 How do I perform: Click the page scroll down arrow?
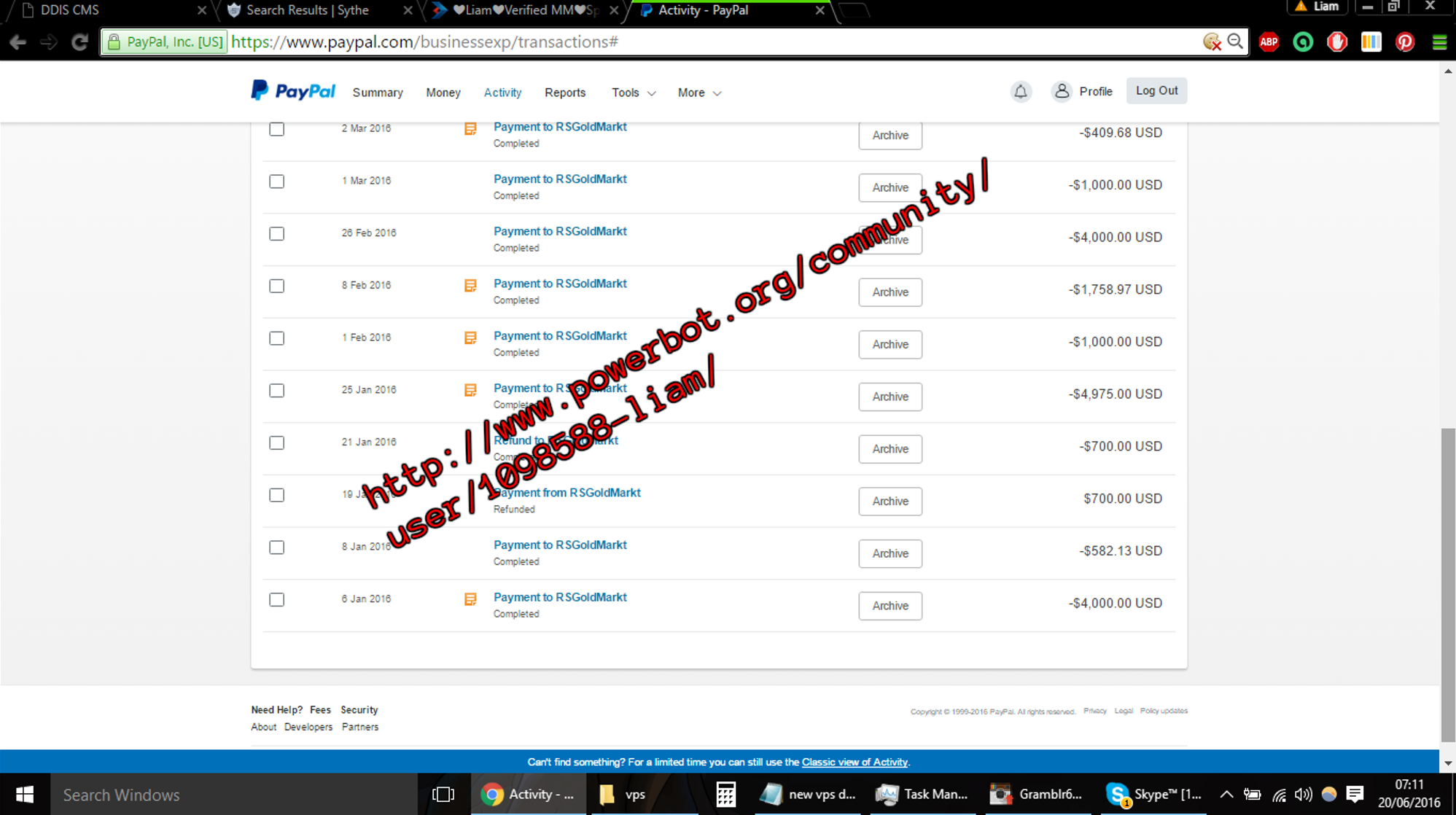(1448, 763)
